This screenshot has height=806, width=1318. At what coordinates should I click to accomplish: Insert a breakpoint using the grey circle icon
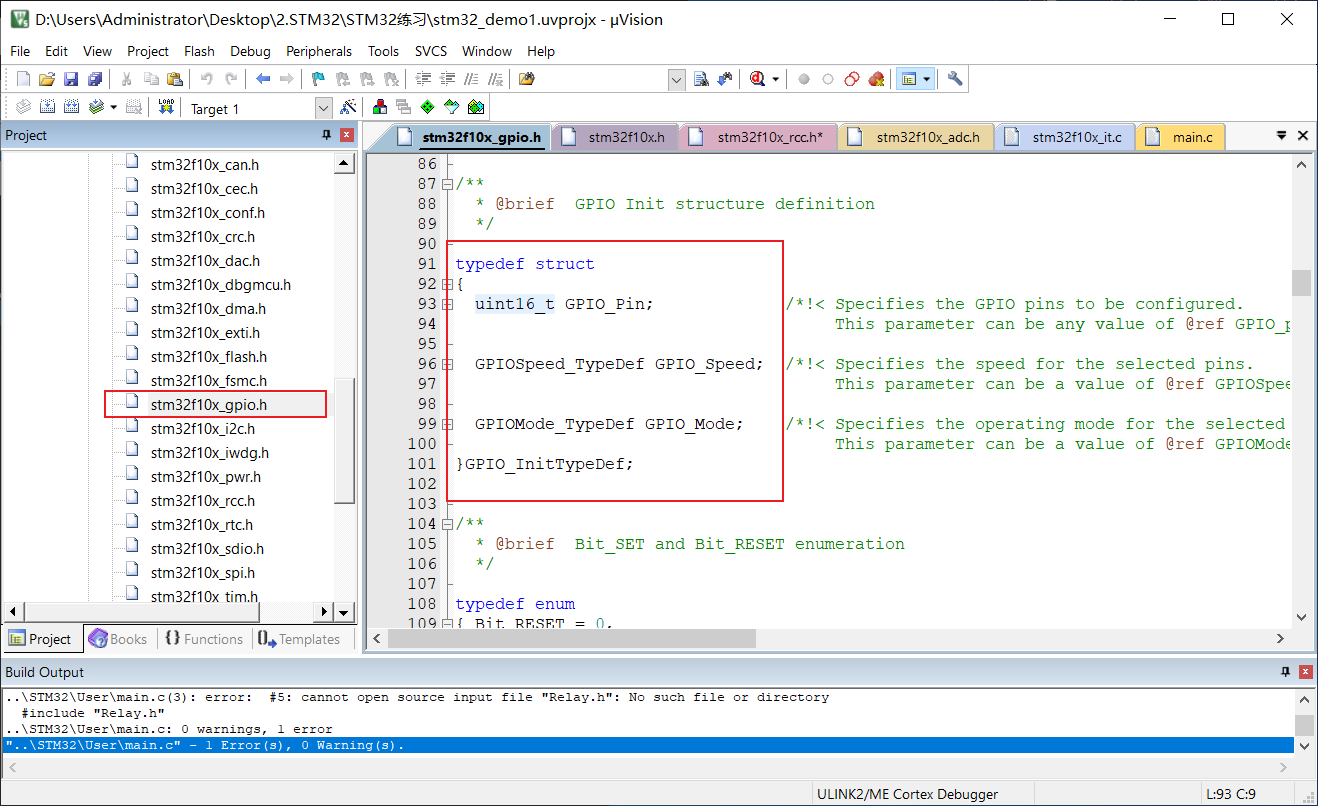click(804, 79)
